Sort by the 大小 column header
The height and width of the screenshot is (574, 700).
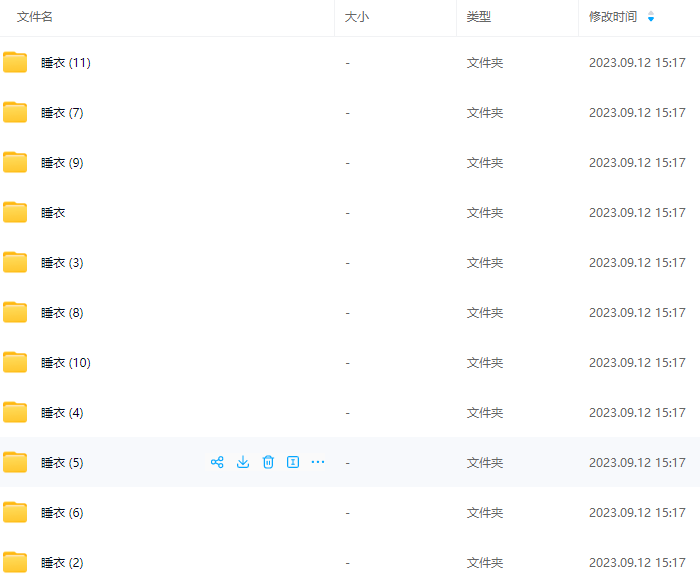[357, 17]
